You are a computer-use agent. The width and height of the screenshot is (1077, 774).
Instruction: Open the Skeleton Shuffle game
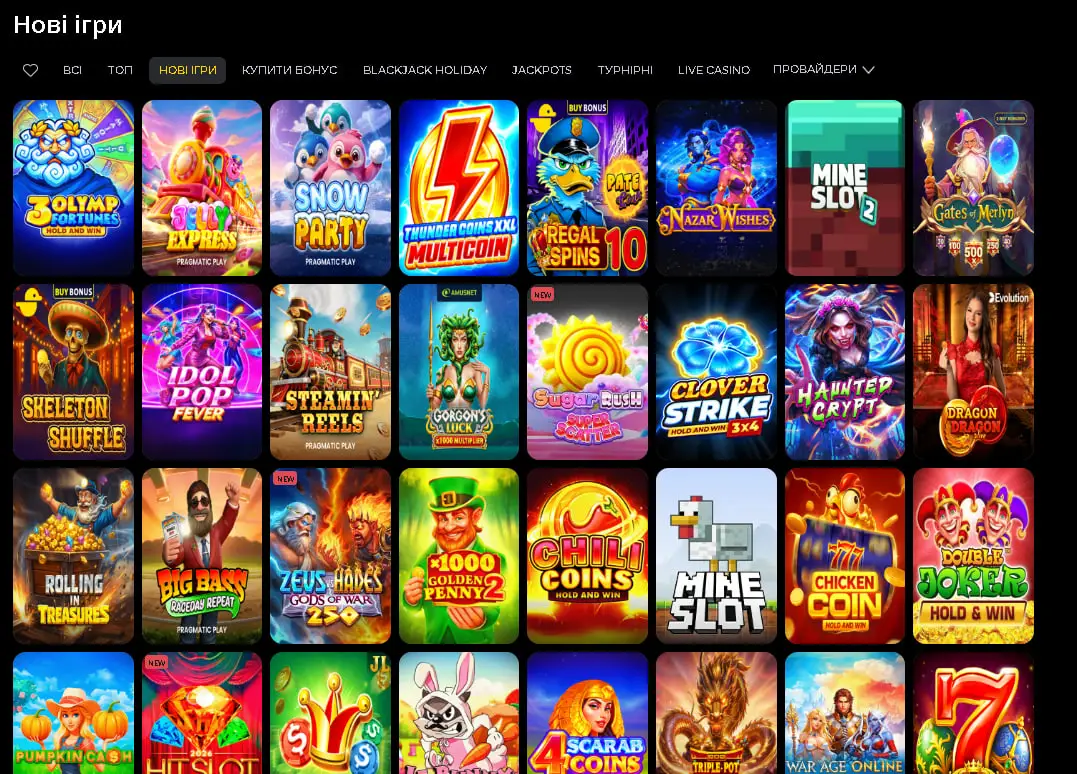[x=73, y=372]
